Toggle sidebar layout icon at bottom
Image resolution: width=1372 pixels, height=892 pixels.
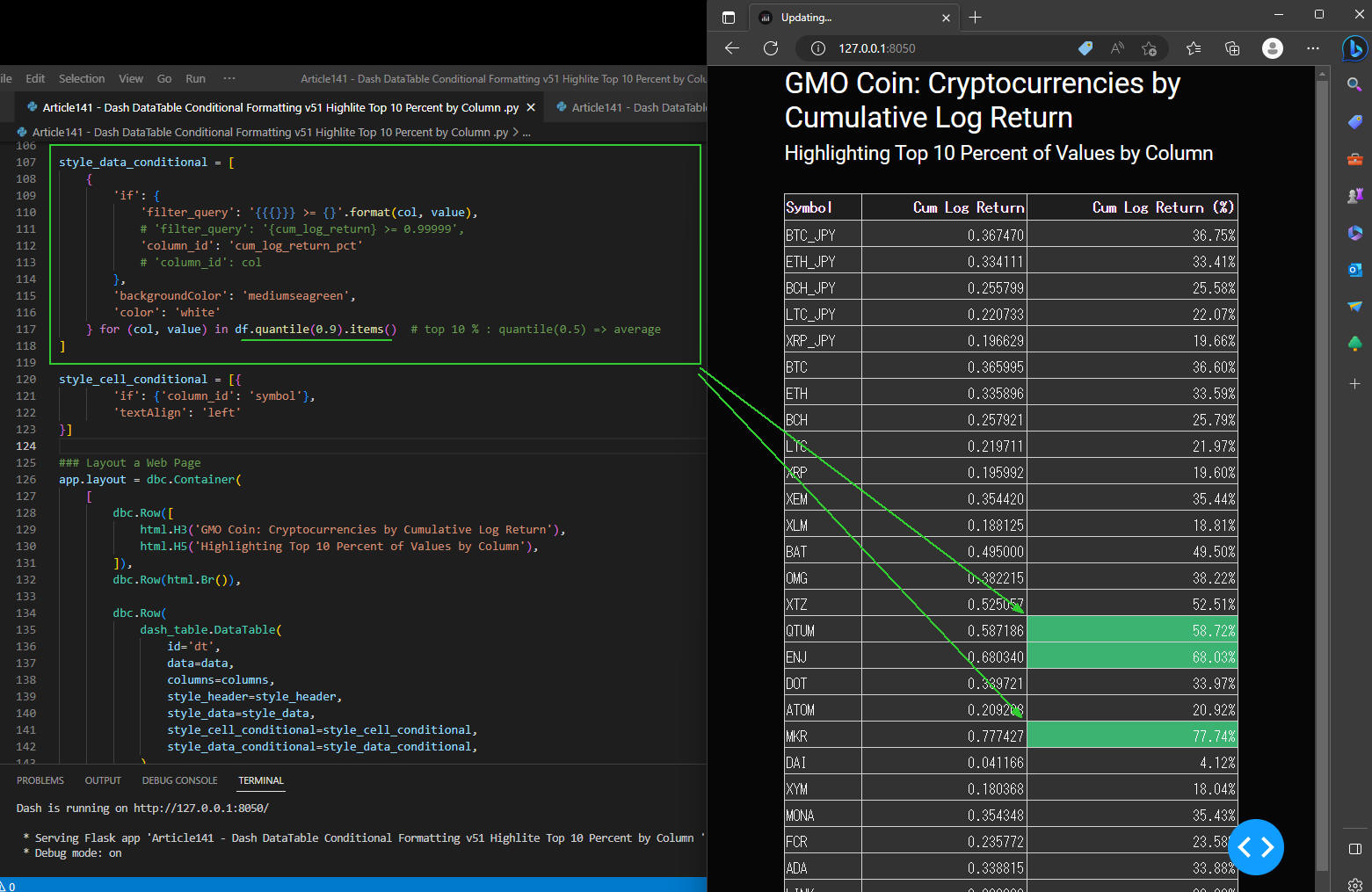pos(1354,849)
